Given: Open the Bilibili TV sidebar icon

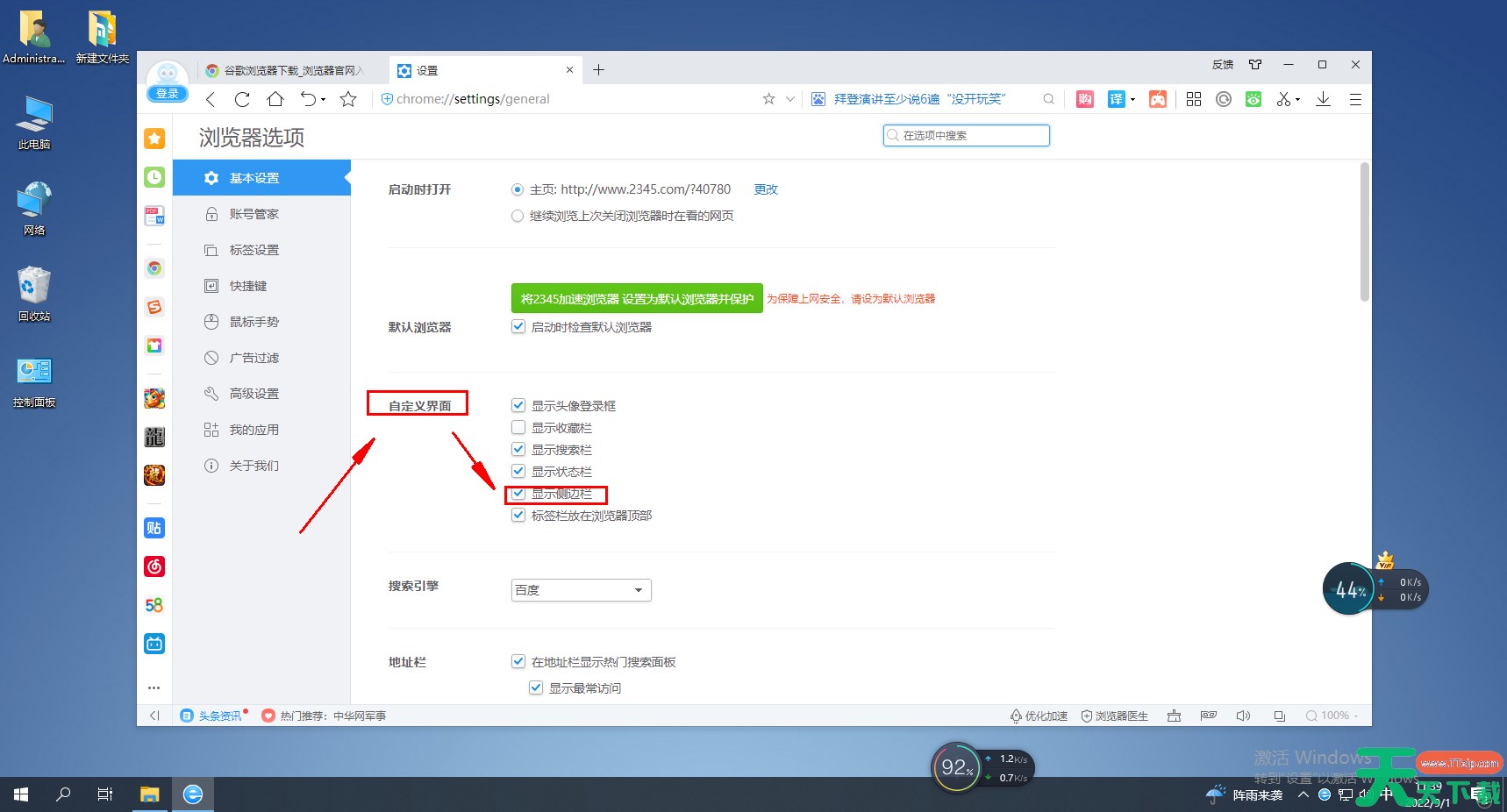Looking at the screenshot, I should click(x=154, y=644).
